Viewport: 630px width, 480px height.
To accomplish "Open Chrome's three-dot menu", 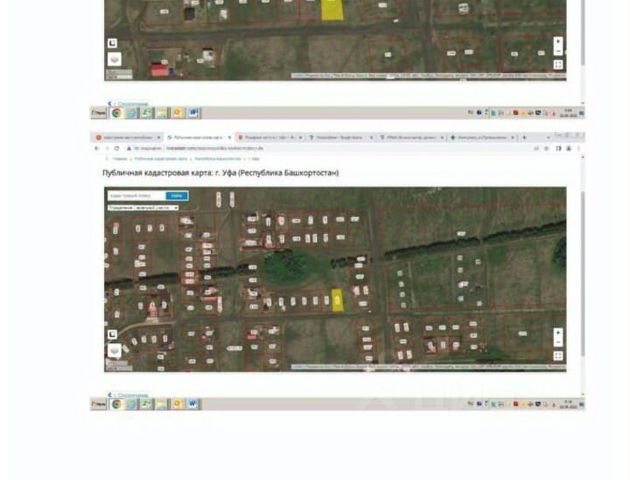I will coord(579,148).
